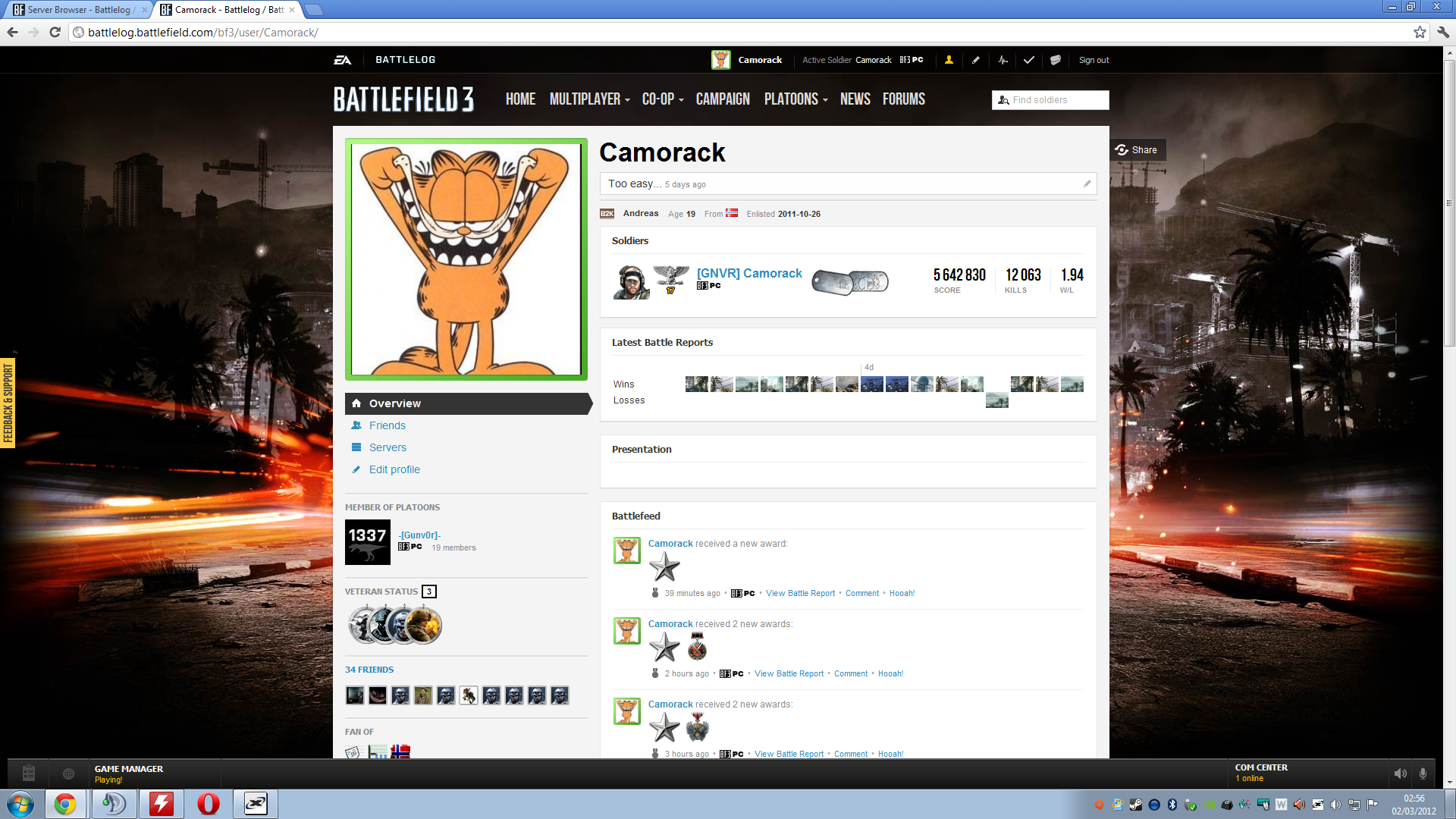The height and width of the screenshot is (819, 1456).
Task: Open the Com Center panel
Action: click(x=1261, y=773)
